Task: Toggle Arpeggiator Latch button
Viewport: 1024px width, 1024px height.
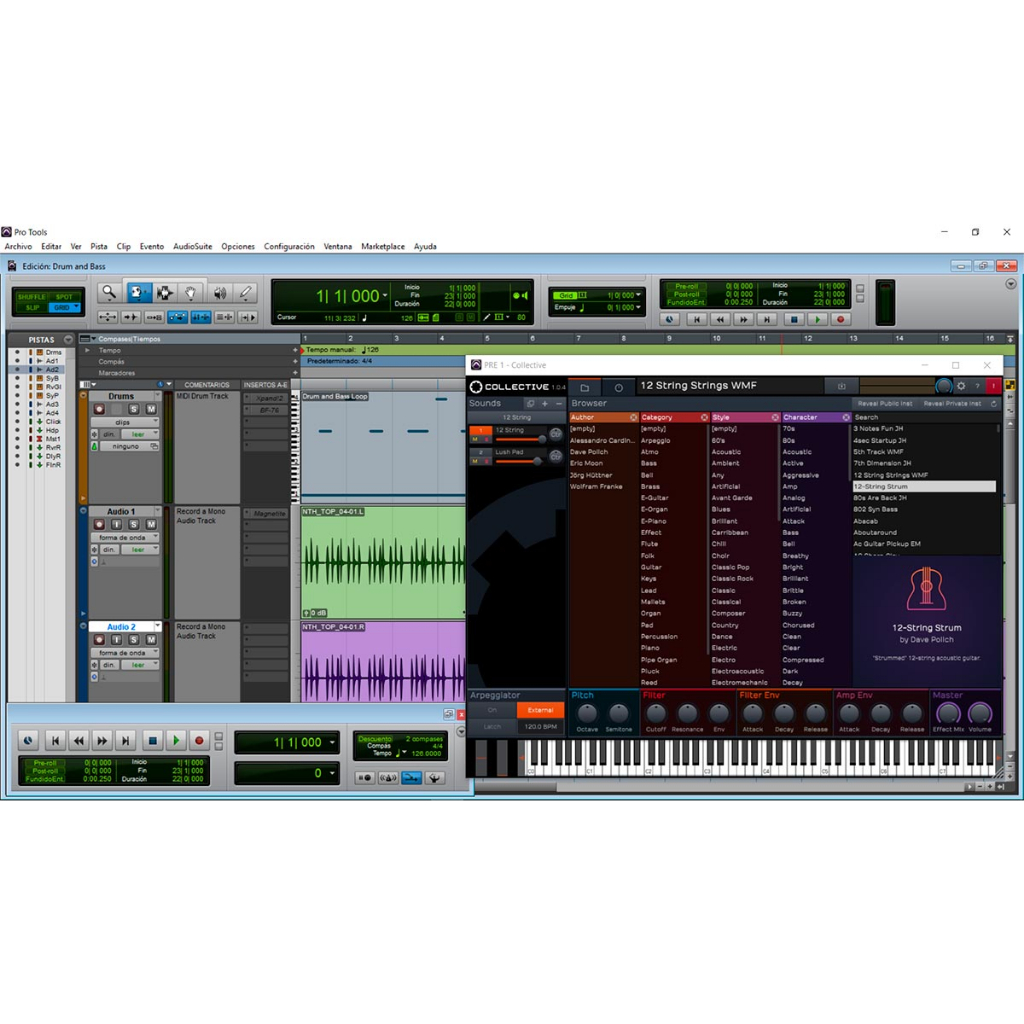Action: (x=492, y=726)
